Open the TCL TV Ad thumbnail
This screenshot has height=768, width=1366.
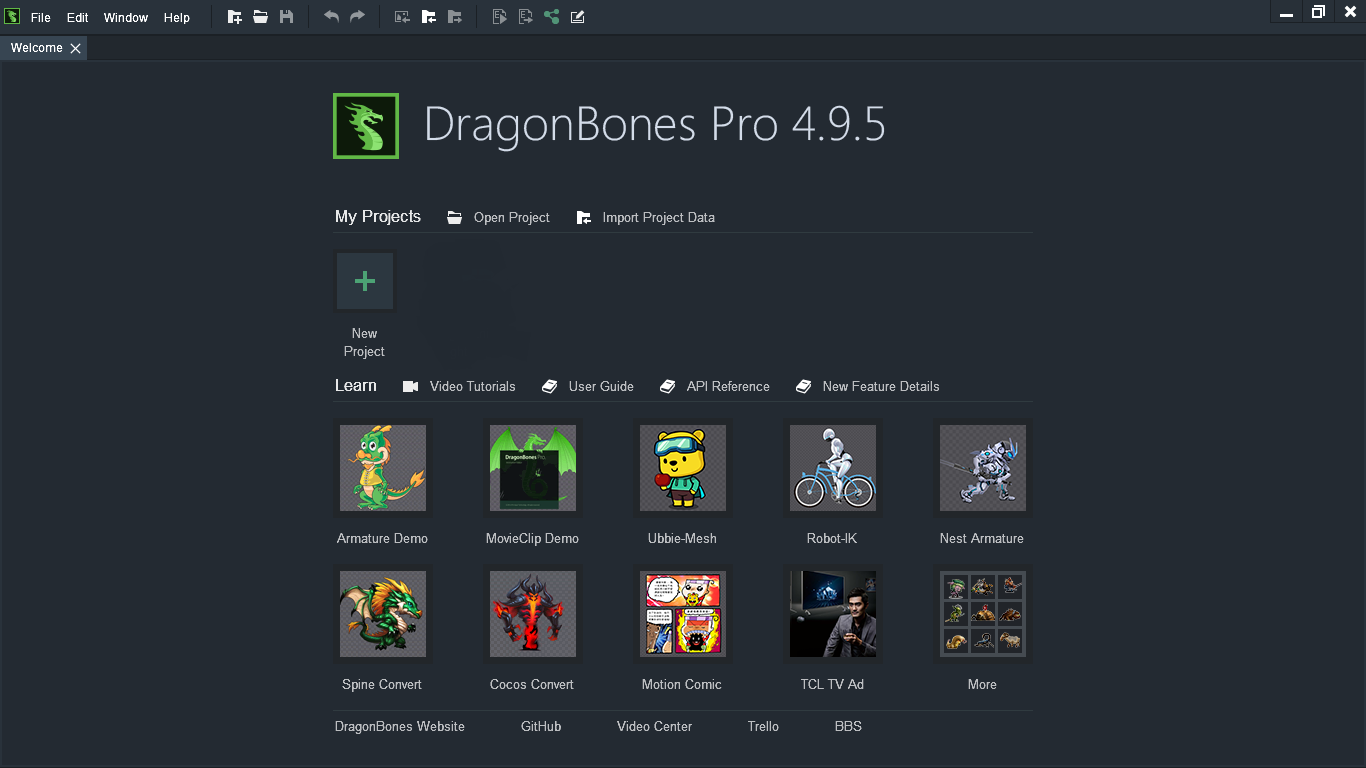coord(833,614)
